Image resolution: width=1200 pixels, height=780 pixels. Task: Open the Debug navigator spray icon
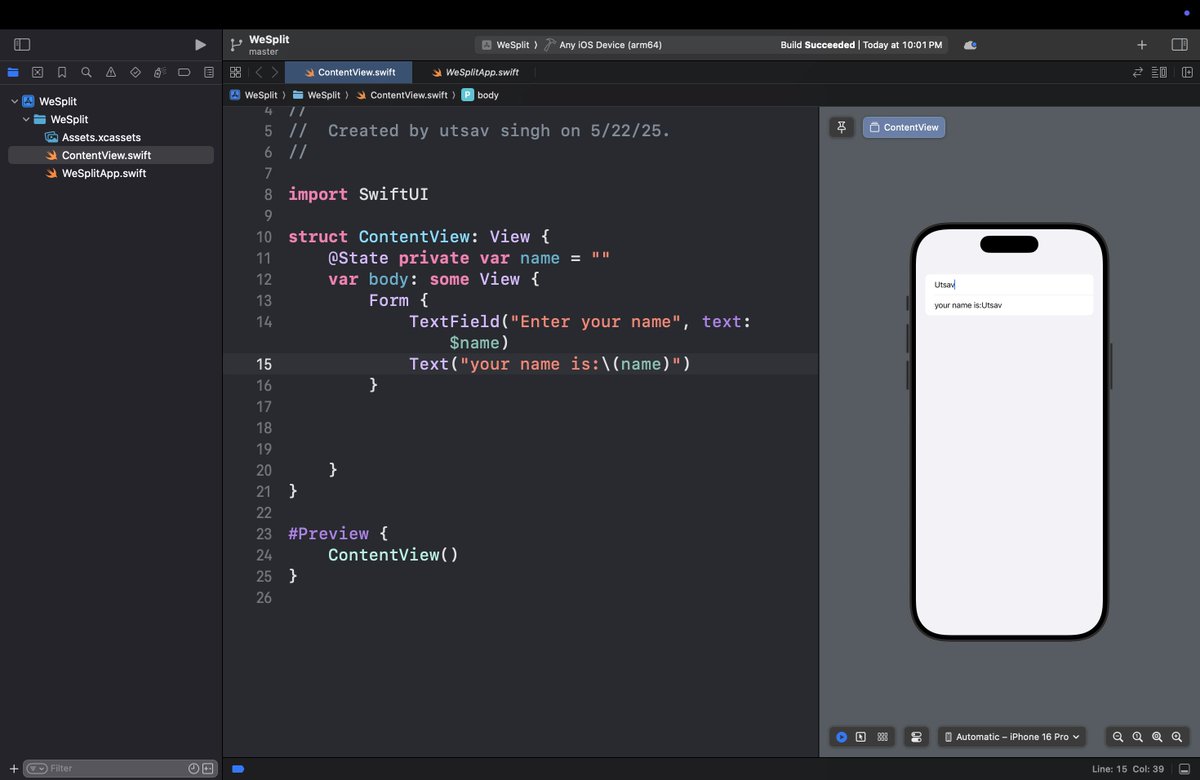pos(160,72)
